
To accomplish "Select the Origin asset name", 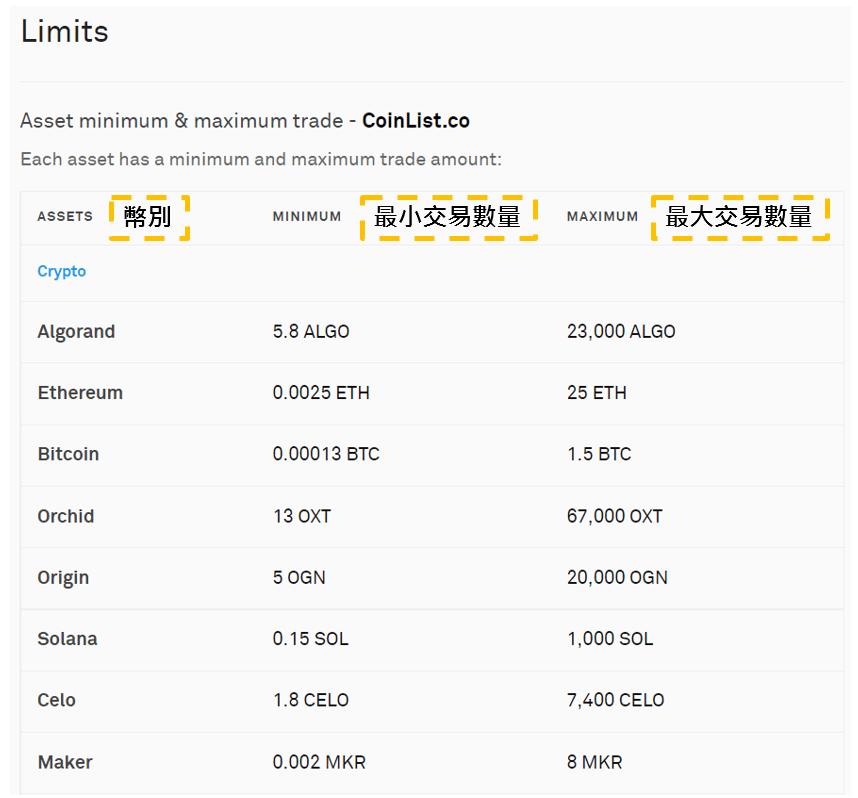I will (x=63, y=577).
